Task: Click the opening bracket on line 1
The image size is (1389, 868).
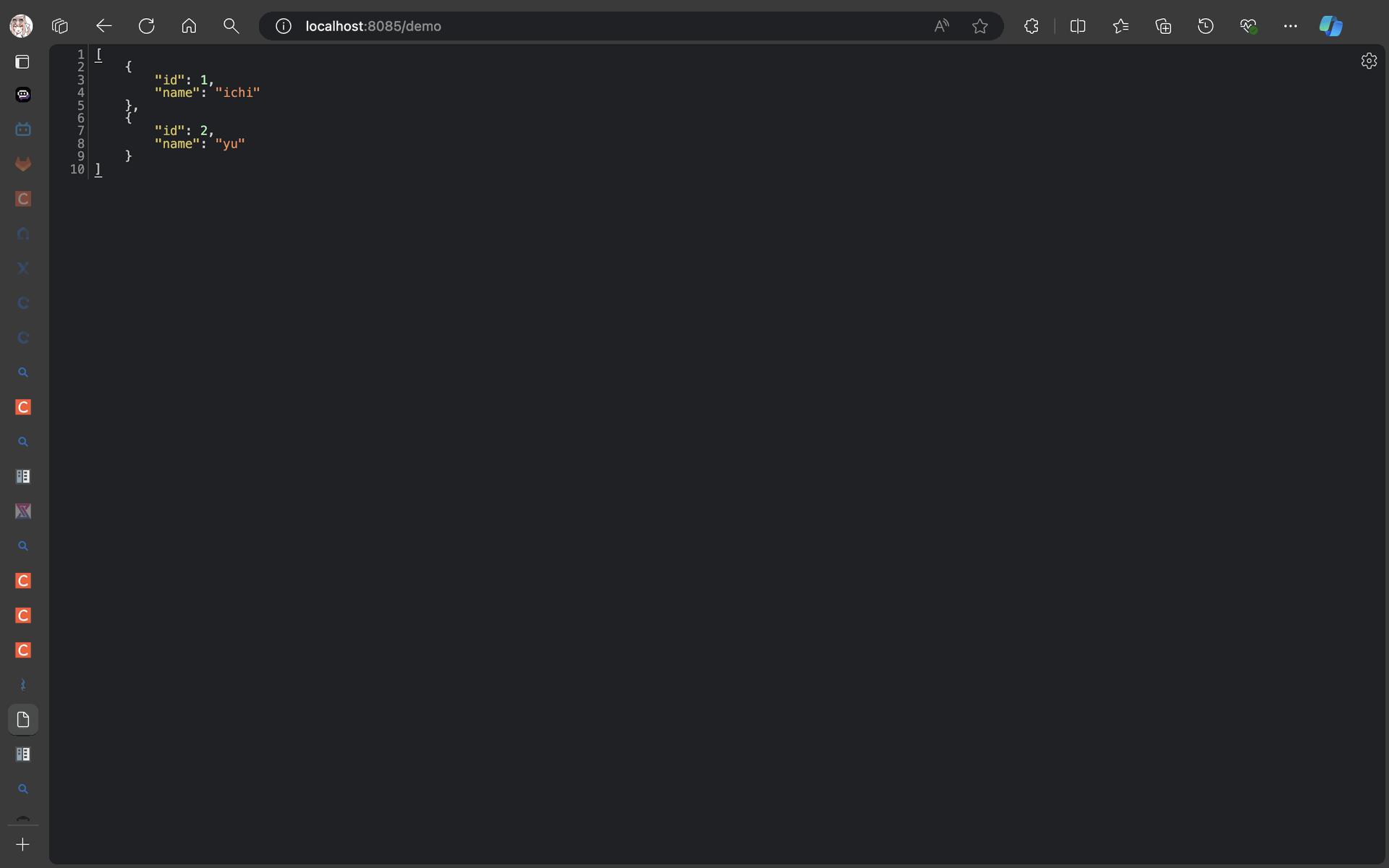Action: 99,54
